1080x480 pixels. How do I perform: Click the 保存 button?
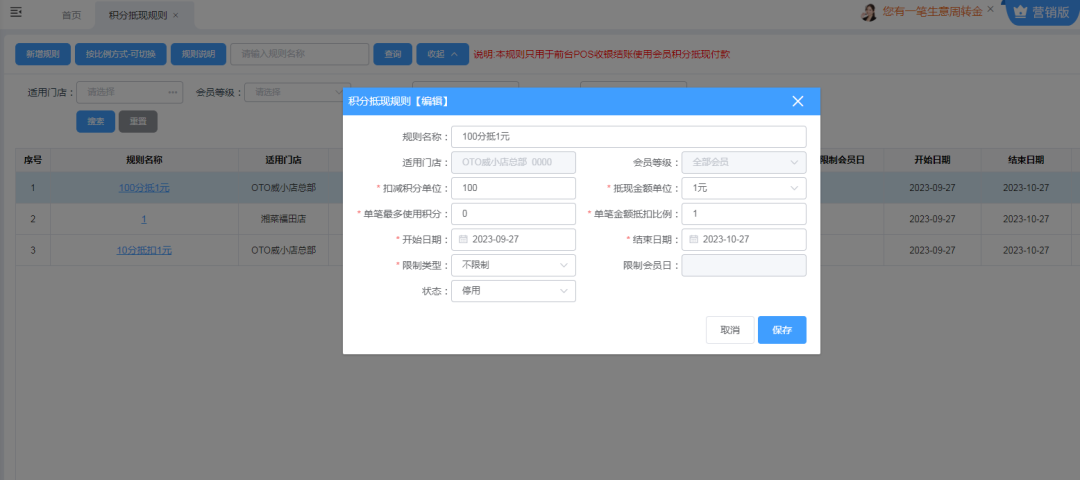781,330
